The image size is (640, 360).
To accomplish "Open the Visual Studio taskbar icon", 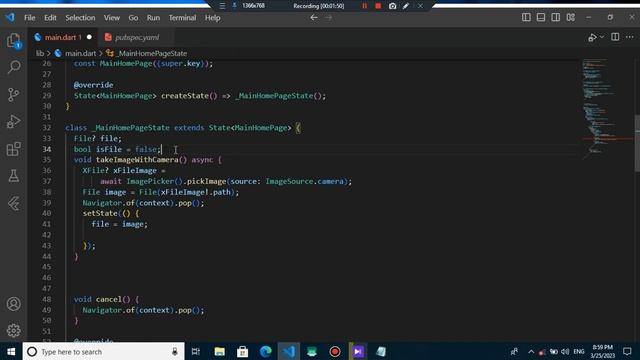I will click(x=358, y=351).
